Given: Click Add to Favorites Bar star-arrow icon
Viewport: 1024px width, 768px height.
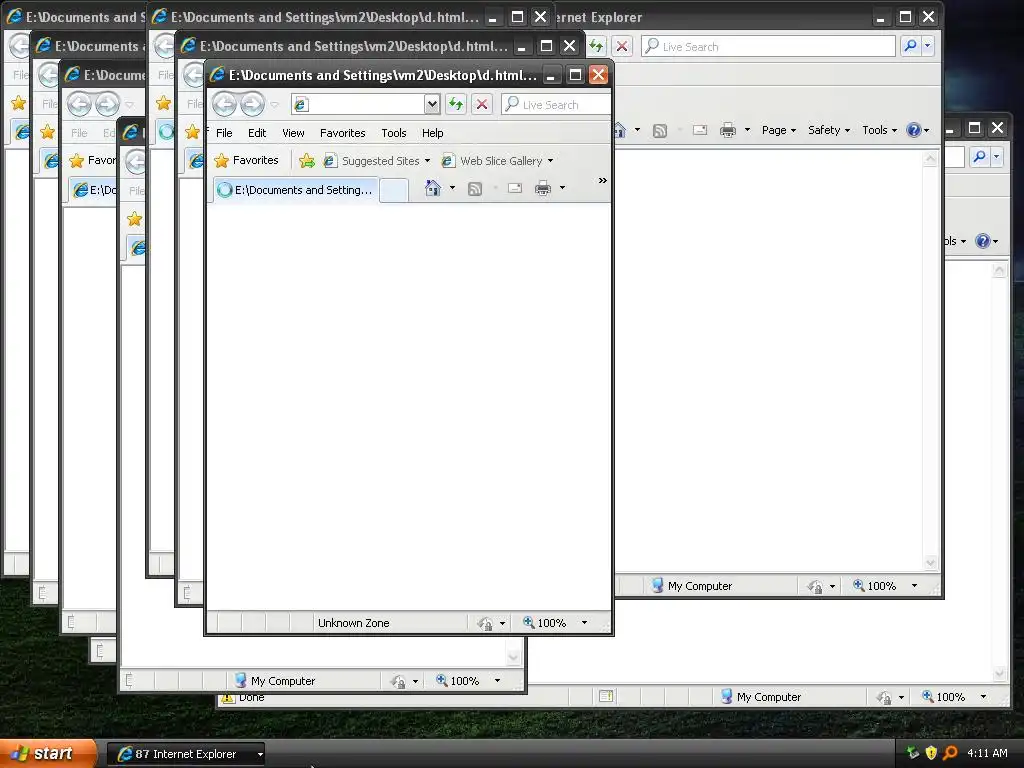Looking at the screenshot, I should (x=306, y=161).
